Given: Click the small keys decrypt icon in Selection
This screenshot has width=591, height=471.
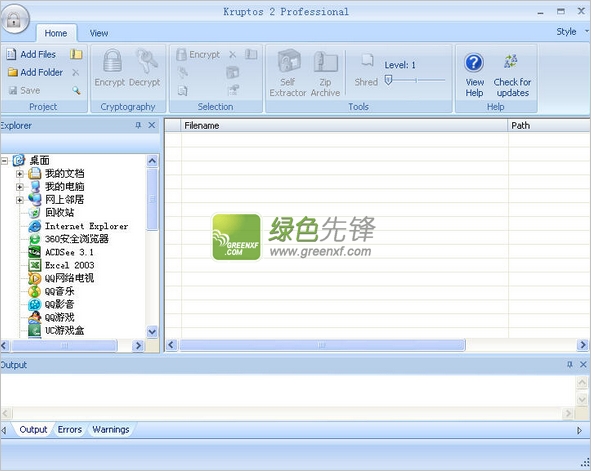Looking at the screenshot, I should pos(182,72).
